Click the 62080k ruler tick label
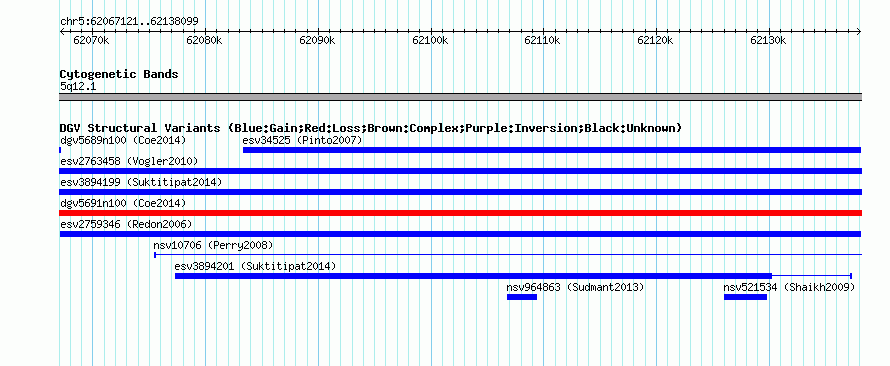The width and height of the screenshot is (890, 366). pyautogui.click(x=204, y=40)
